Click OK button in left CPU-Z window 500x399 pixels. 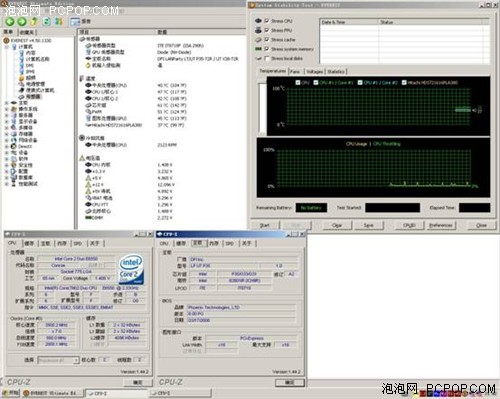138,383
